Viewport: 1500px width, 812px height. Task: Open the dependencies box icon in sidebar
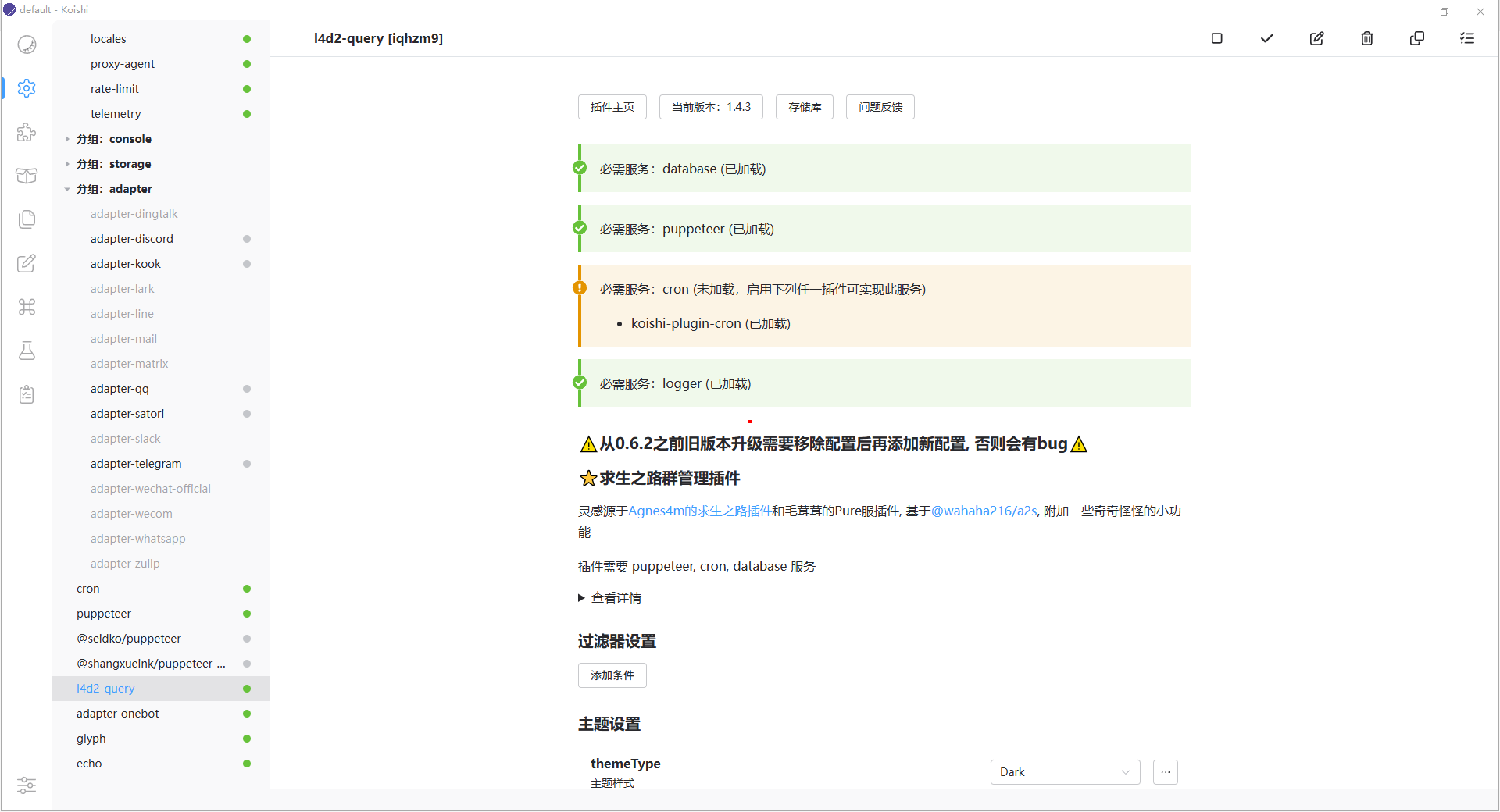tap(27, 176)
